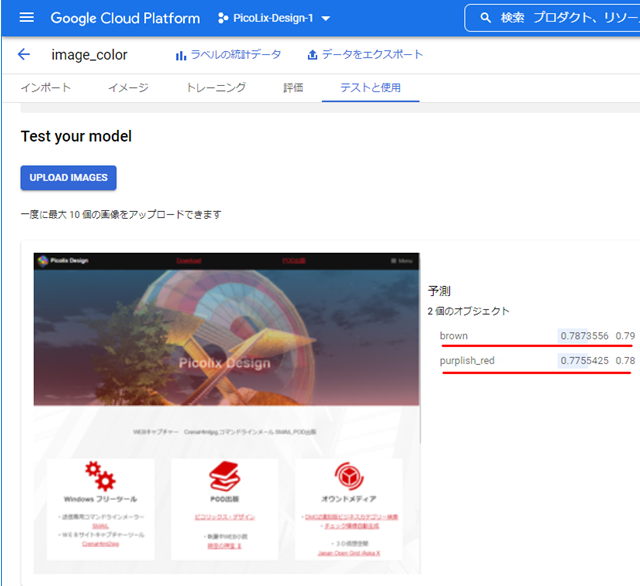Switch to the インポート tab

(x=46, y=88)
